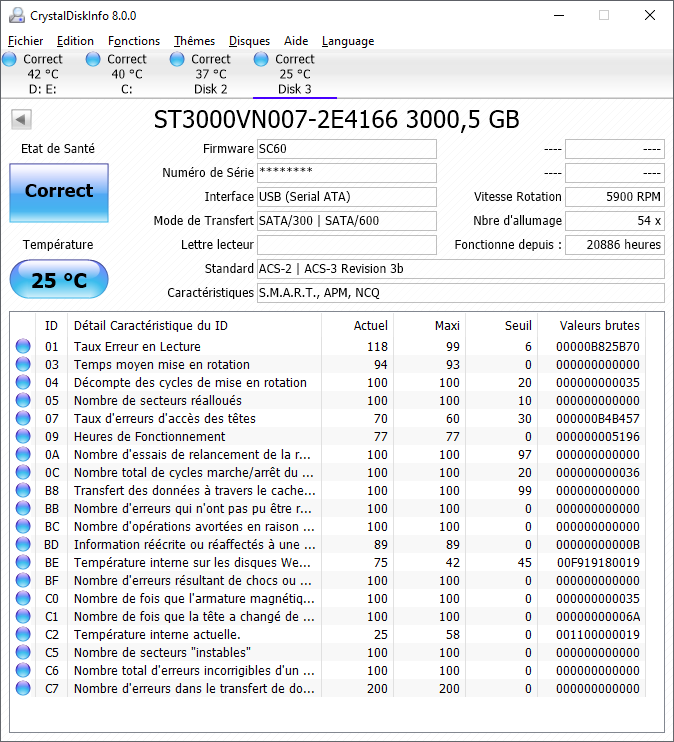
Task: Click the Valeurs brutes column header
Action: click(x=591, y=326)
